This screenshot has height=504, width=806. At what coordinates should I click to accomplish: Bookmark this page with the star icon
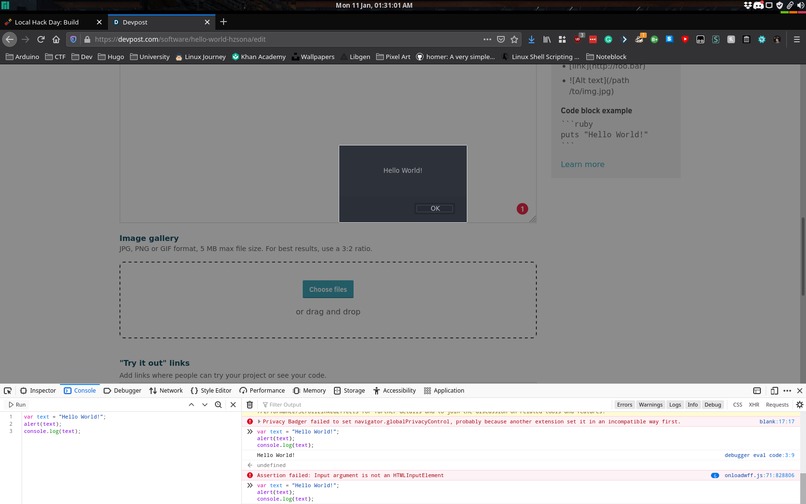(x=514, y=39)
